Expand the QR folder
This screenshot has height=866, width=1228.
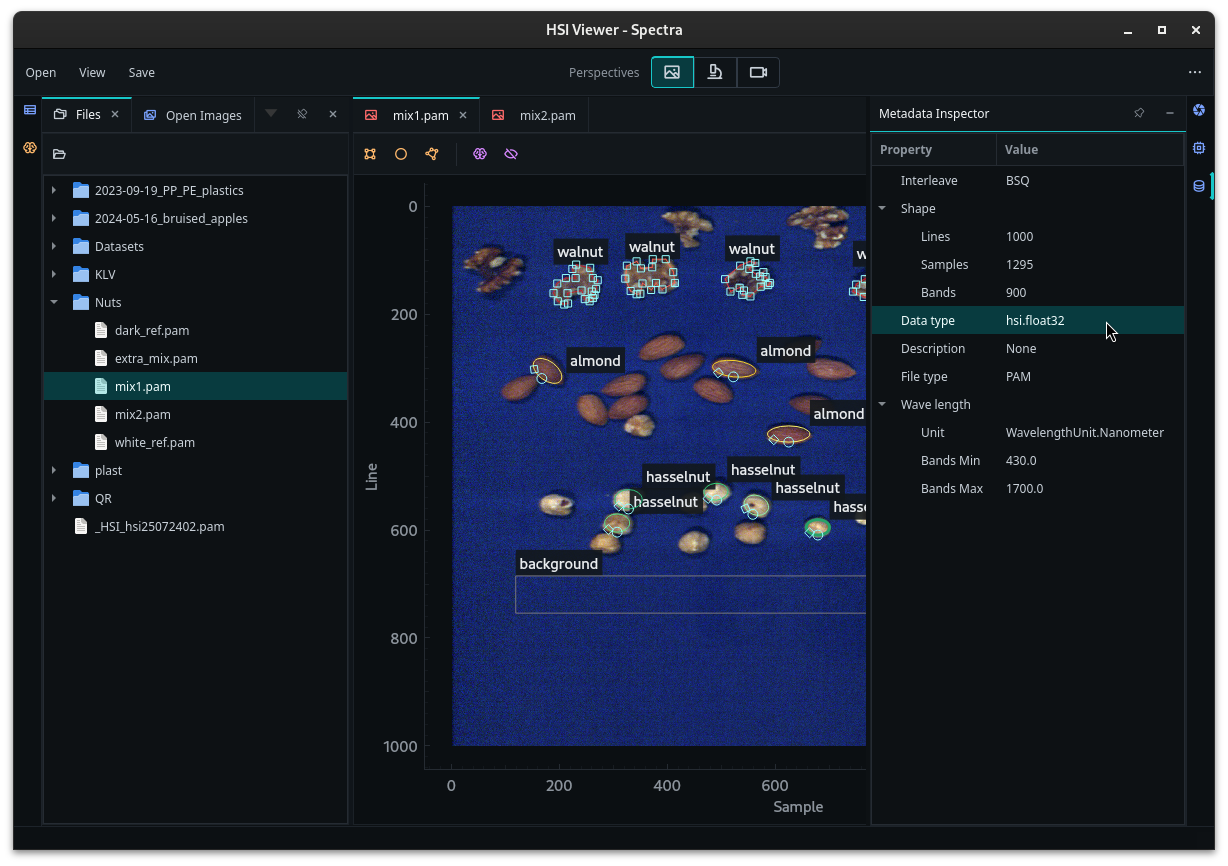[x=54, y=498]
